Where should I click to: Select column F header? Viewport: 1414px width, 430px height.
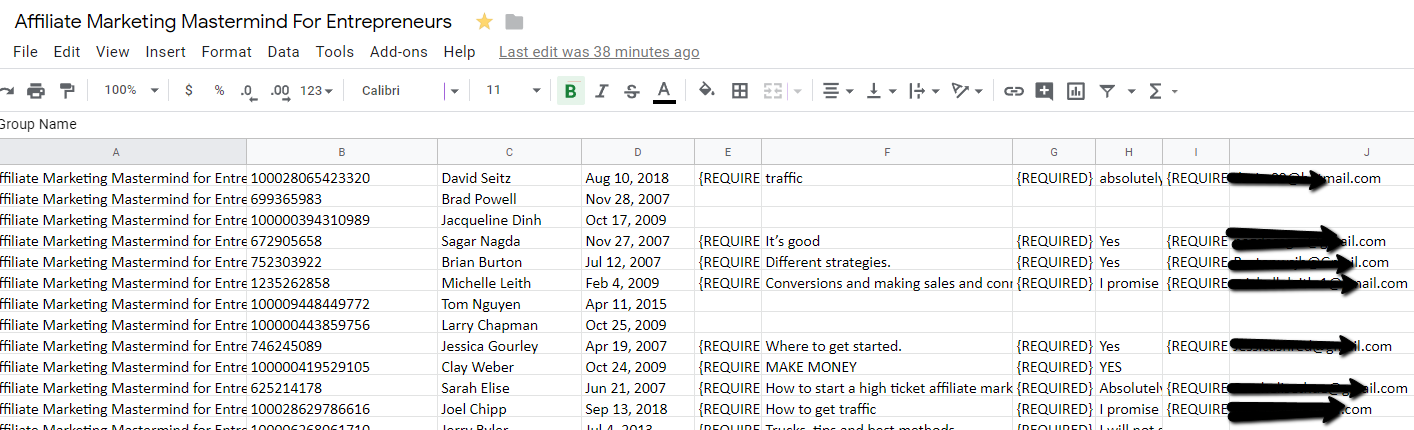click(887, 152)
